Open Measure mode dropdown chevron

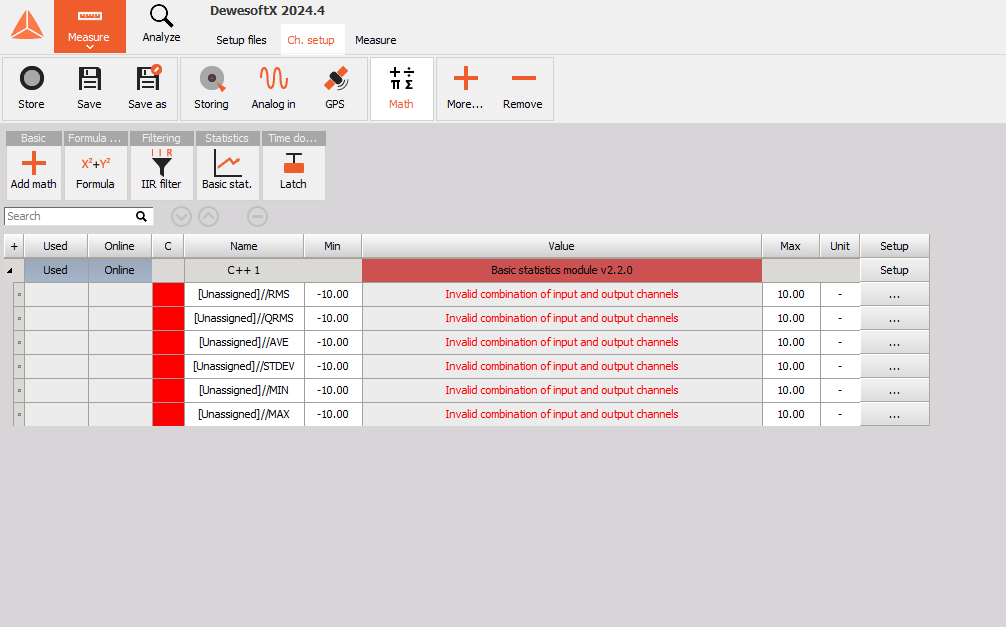point(90,47)
